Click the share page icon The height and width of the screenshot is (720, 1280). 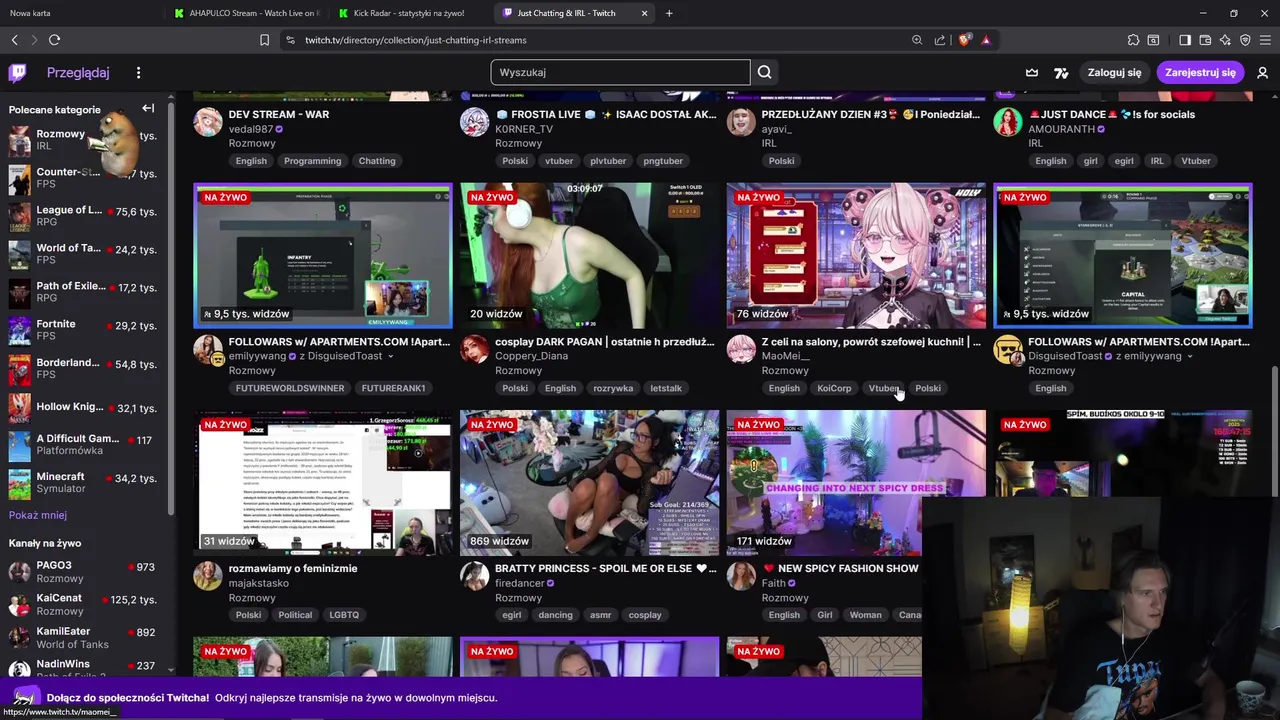[940, 40]
